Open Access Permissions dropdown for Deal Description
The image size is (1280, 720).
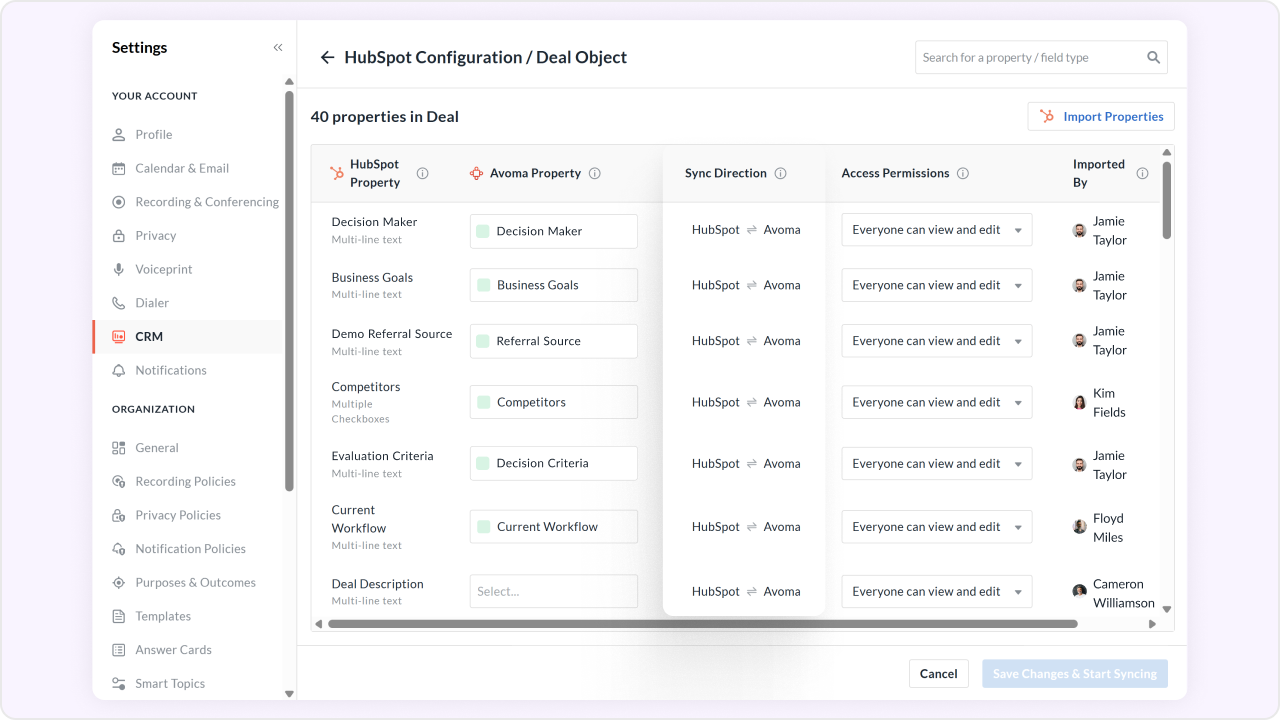tap(937, 591)
